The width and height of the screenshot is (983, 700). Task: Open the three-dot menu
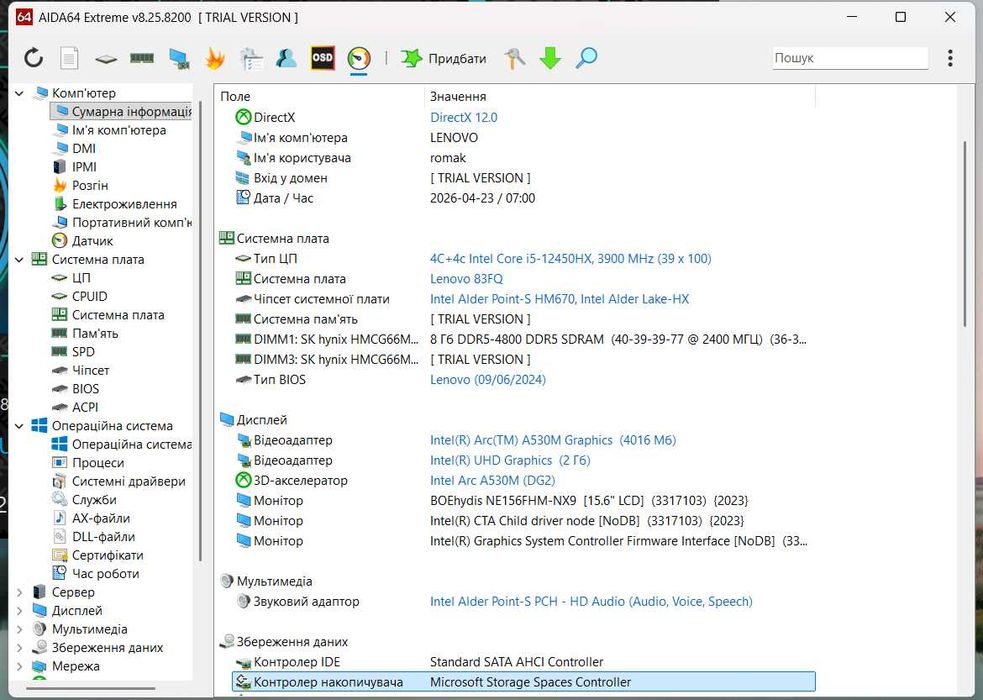point(950,58)
